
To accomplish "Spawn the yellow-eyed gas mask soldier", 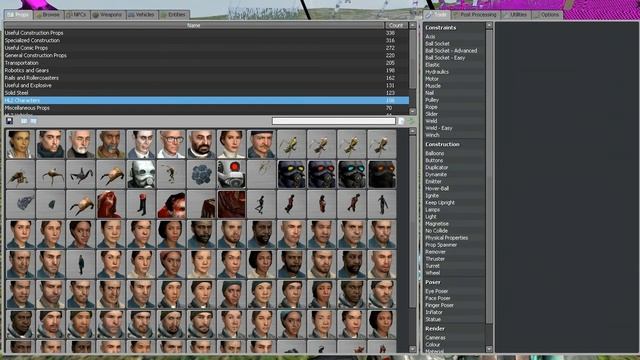I will (291, 174).
